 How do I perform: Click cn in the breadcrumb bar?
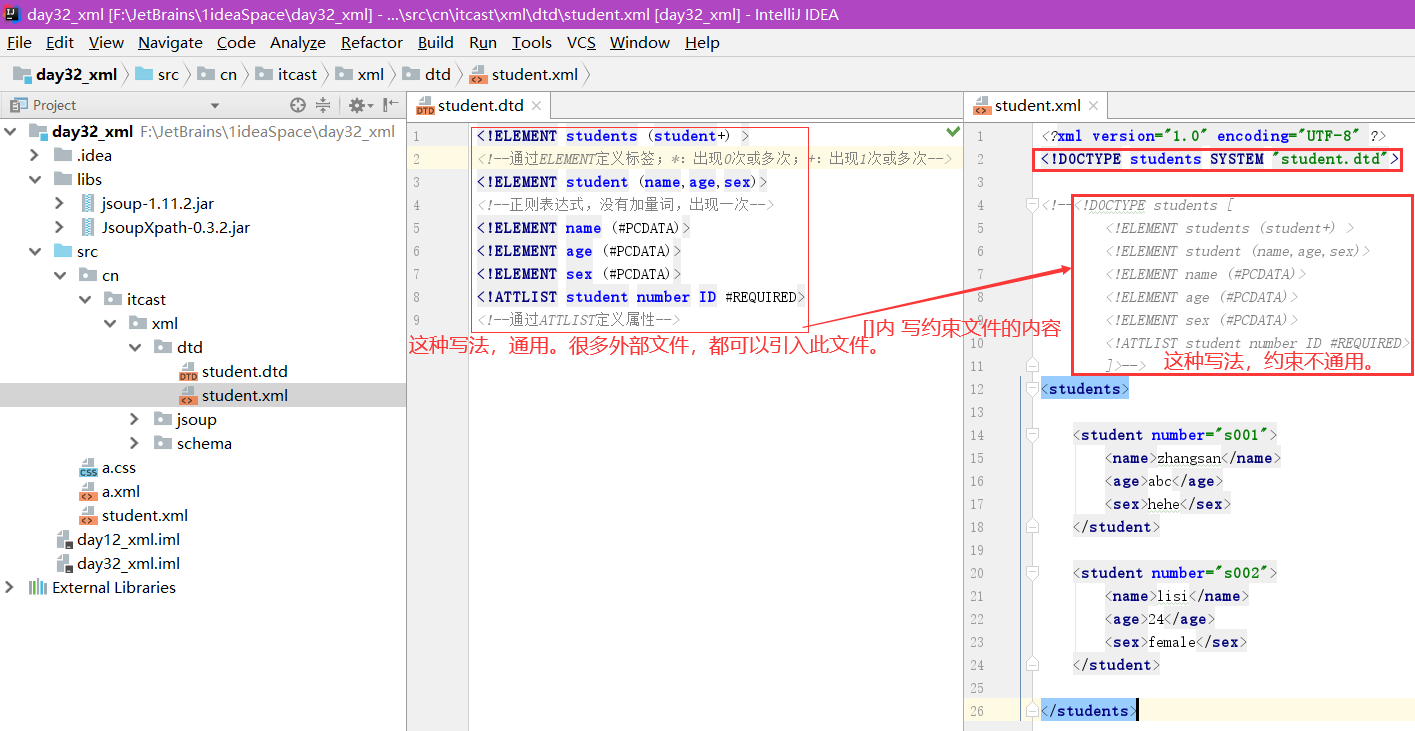click(x=217, y=74)
